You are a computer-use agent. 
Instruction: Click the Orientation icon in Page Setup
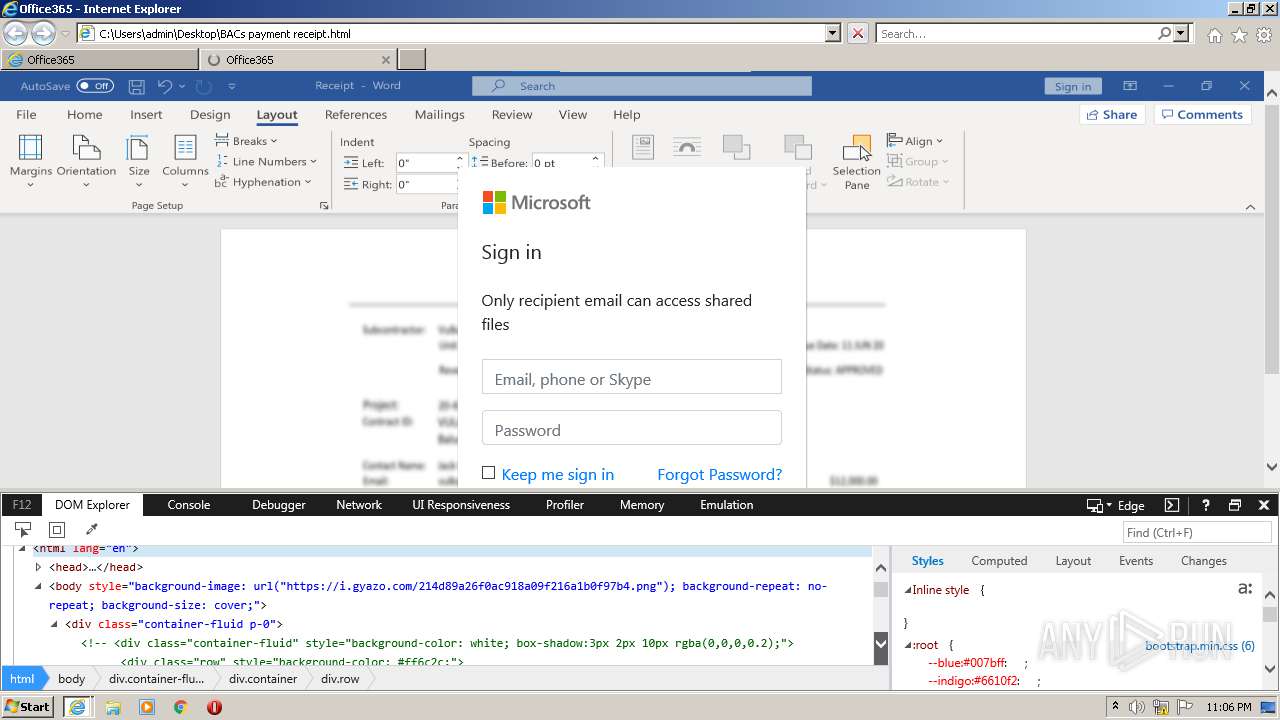[x=86, y=148]
